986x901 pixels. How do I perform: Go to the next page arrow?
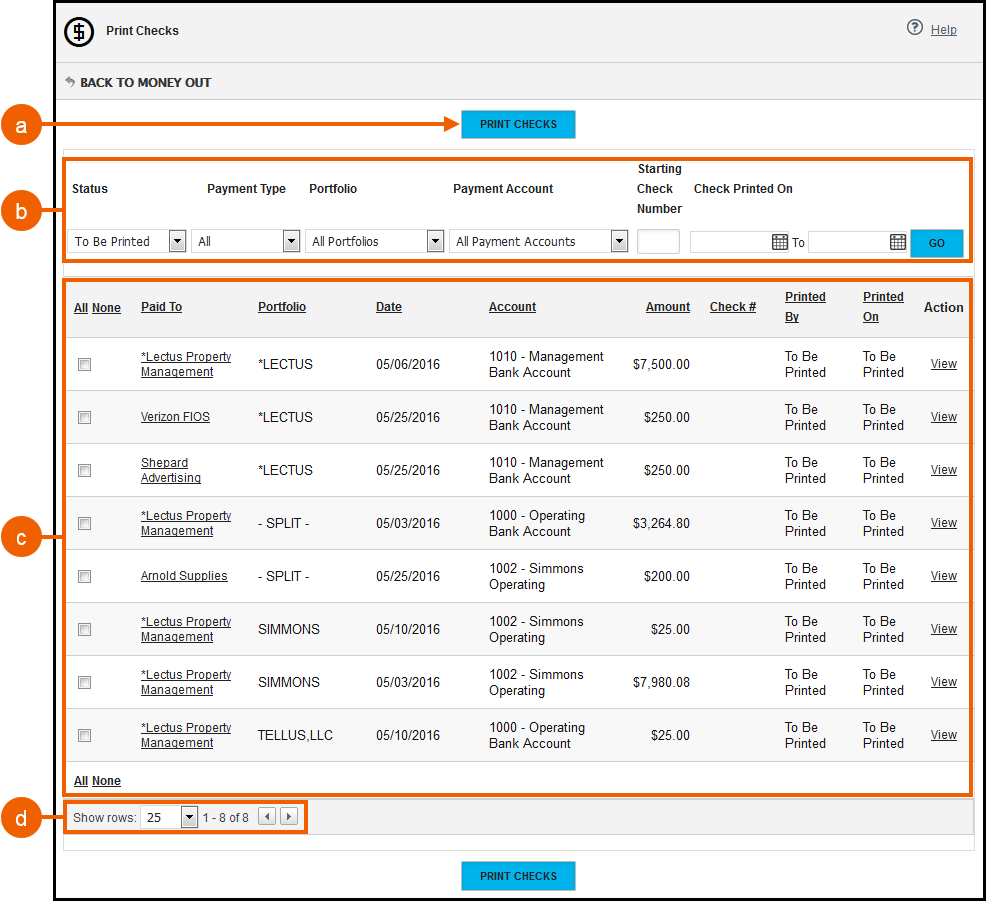coord(289,817)
